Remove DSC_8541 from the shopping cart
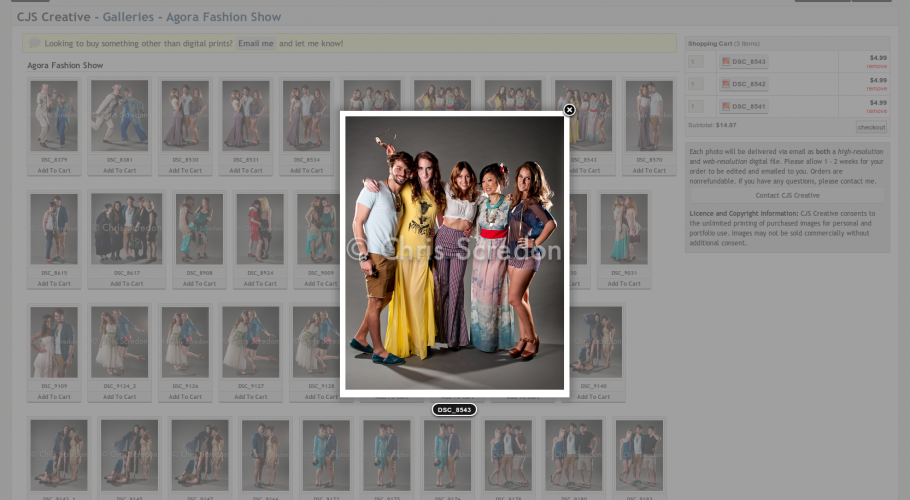This screenshot has width=910, height=500. click(x=876, y=110)
